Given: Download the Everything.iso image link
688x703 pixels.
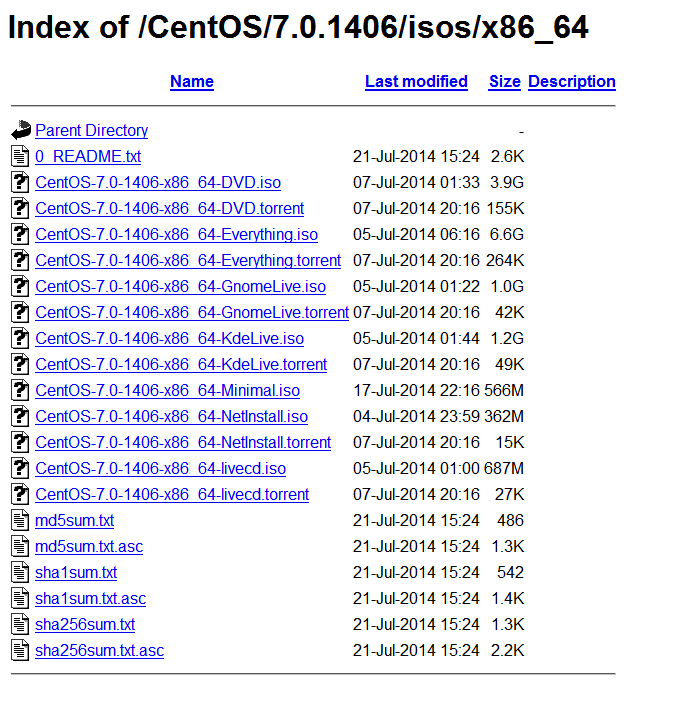Looking at the screenshot, I should (177, 234).
